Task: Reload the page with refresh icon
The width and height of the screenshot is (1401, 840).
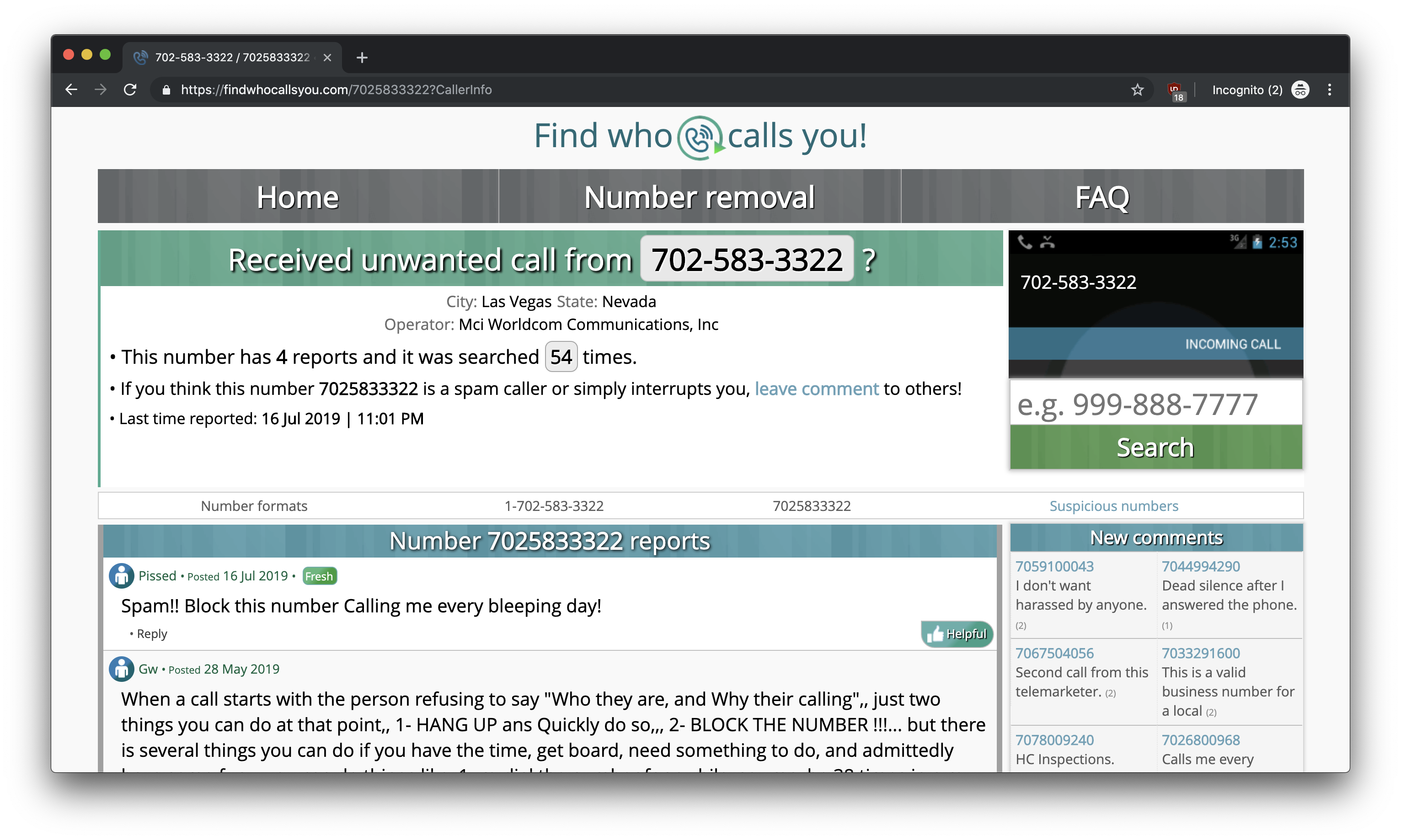Action: 130,90
